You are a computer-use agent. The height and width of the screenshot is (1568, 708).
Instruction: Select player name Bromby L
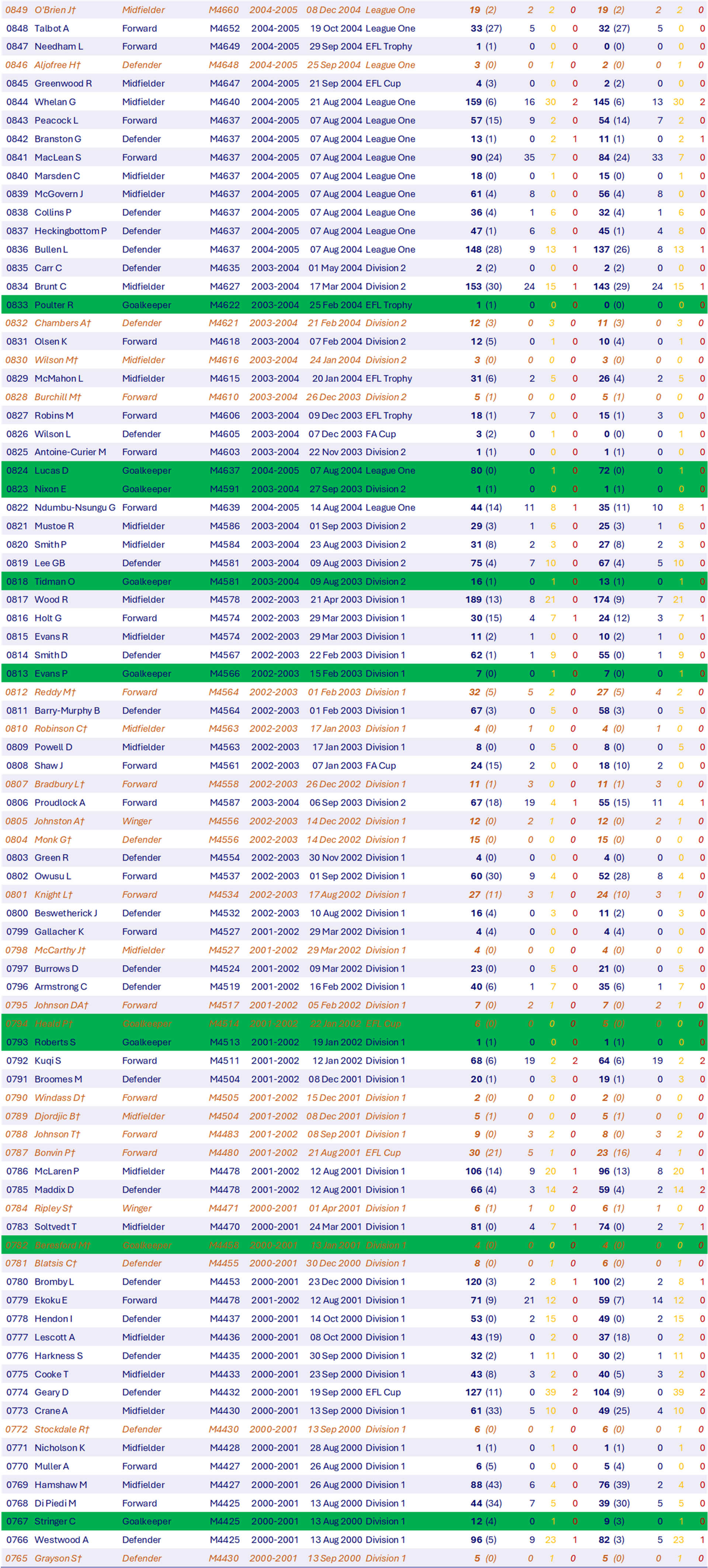pos(54,1282)
